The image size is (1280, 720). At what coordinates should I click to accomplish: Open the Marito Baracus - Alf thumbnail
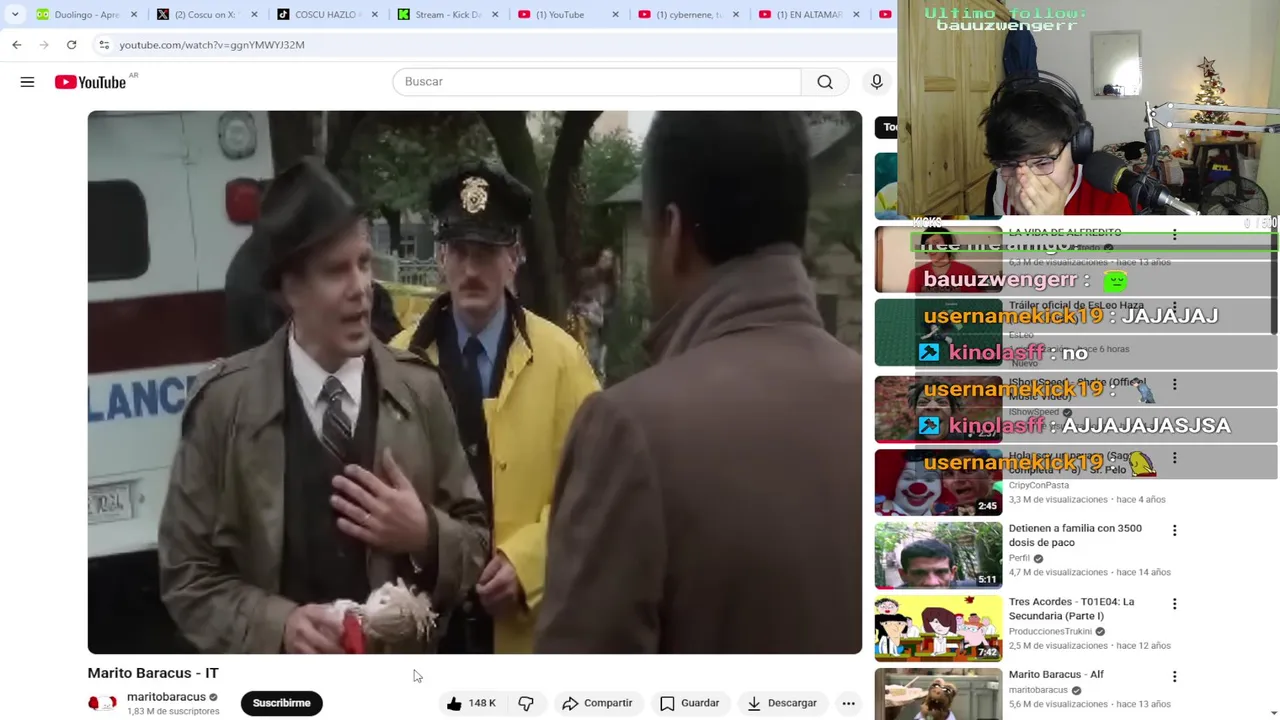coord(938,694)
